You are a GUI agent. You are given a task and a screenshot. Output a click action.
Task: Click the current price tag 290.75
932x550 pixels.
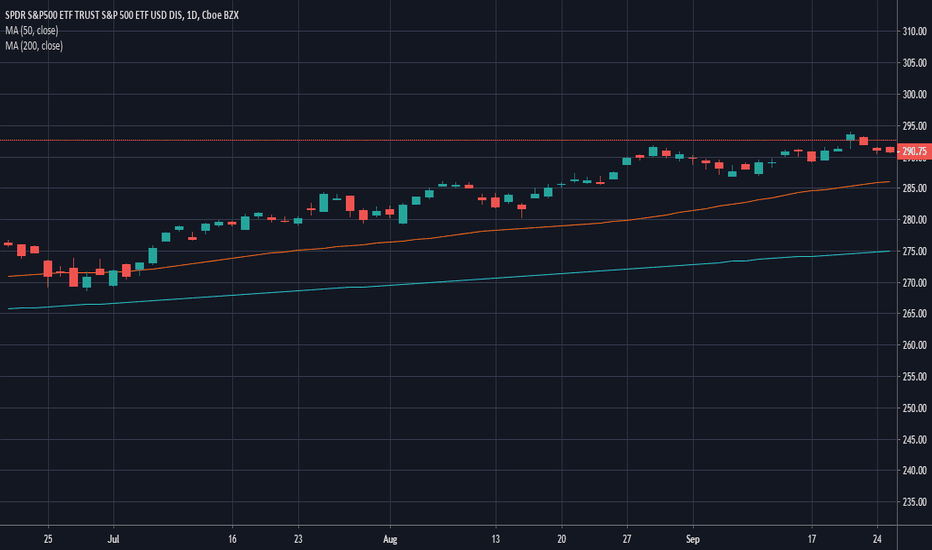[x=914, y=151]
